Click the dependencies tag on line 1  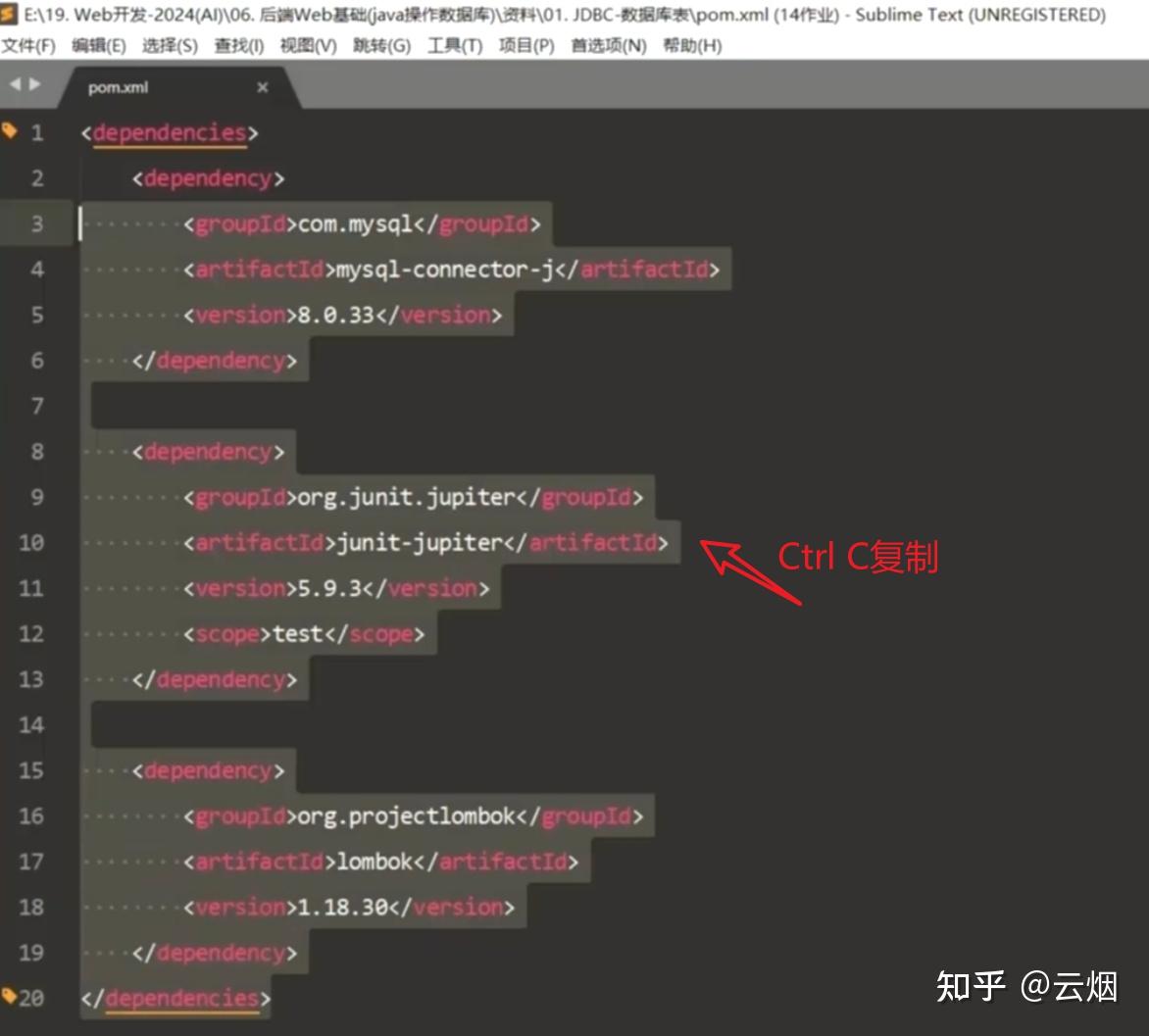(169, 132)
